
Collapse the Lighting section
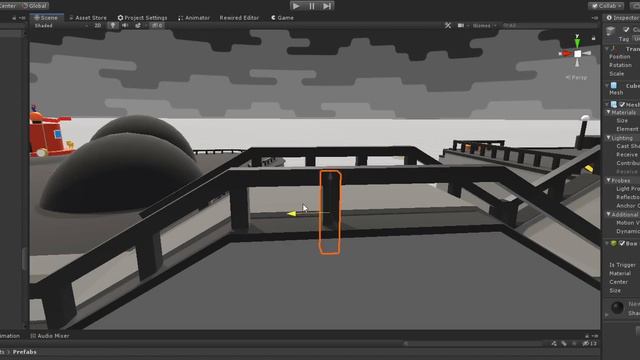click(x=609, y=138)
